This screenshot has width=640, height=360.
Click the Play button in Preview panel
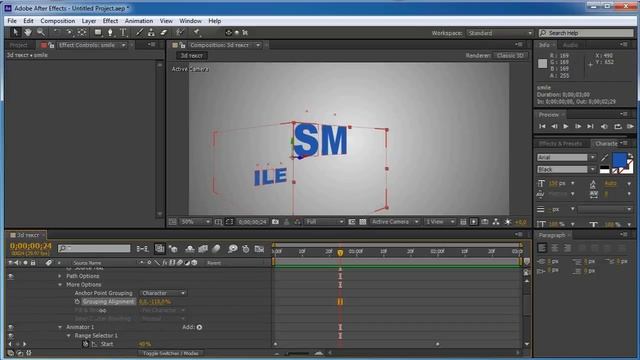tap(566, 127)
